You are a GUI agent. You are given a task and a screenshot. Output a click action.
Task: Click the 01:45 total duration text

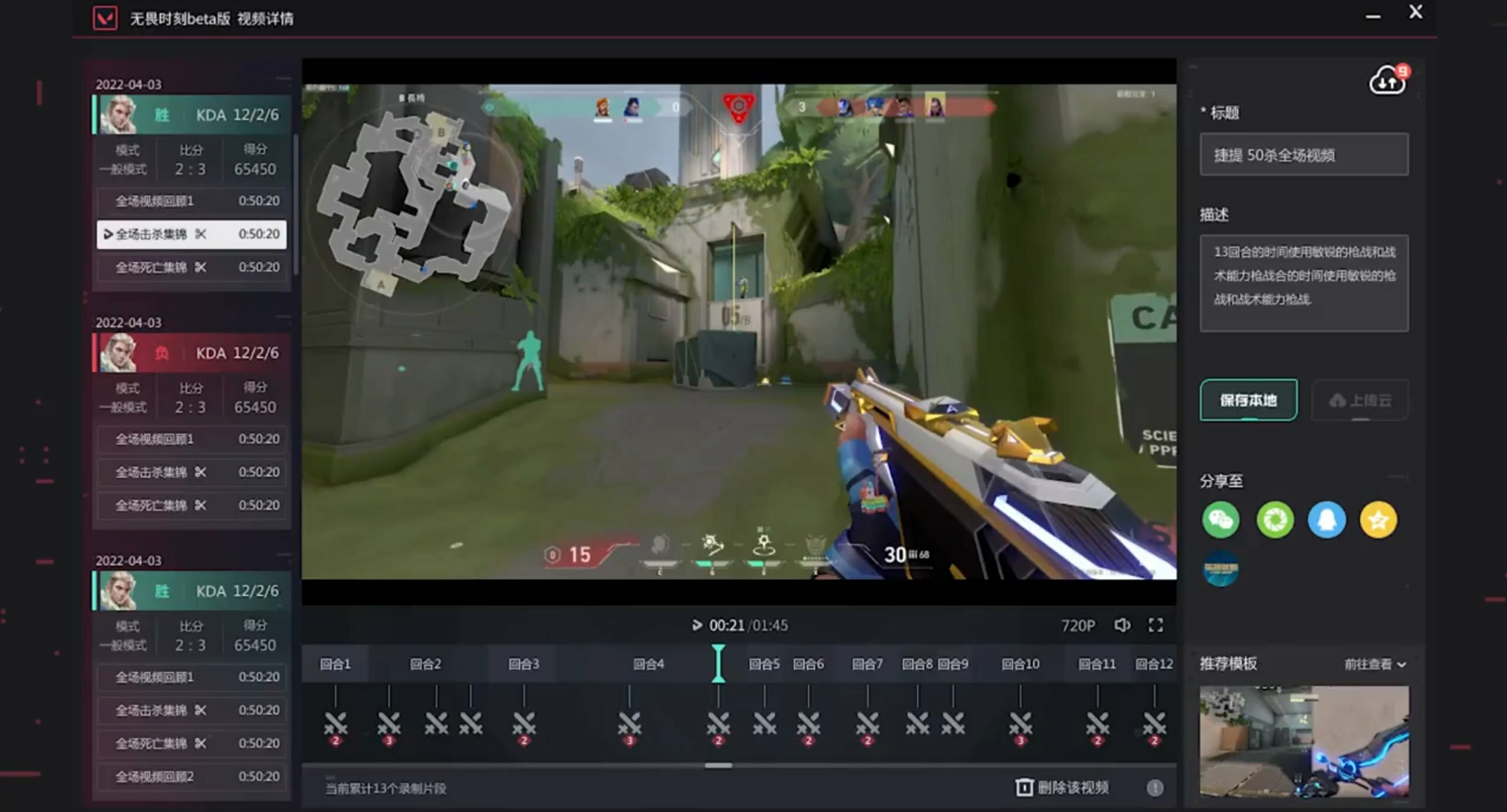[769, 625]
